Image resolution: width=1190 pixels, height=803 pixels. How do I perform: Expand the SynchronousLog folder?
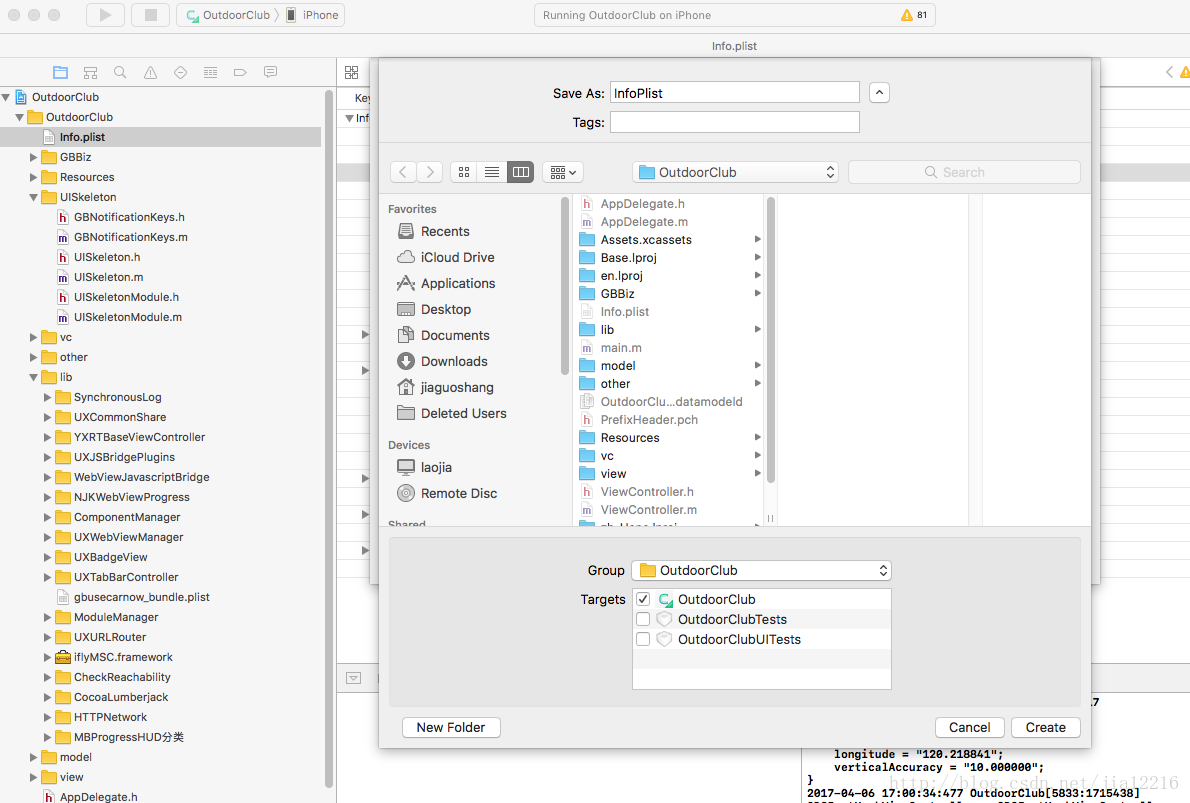(x=47, y=397)
